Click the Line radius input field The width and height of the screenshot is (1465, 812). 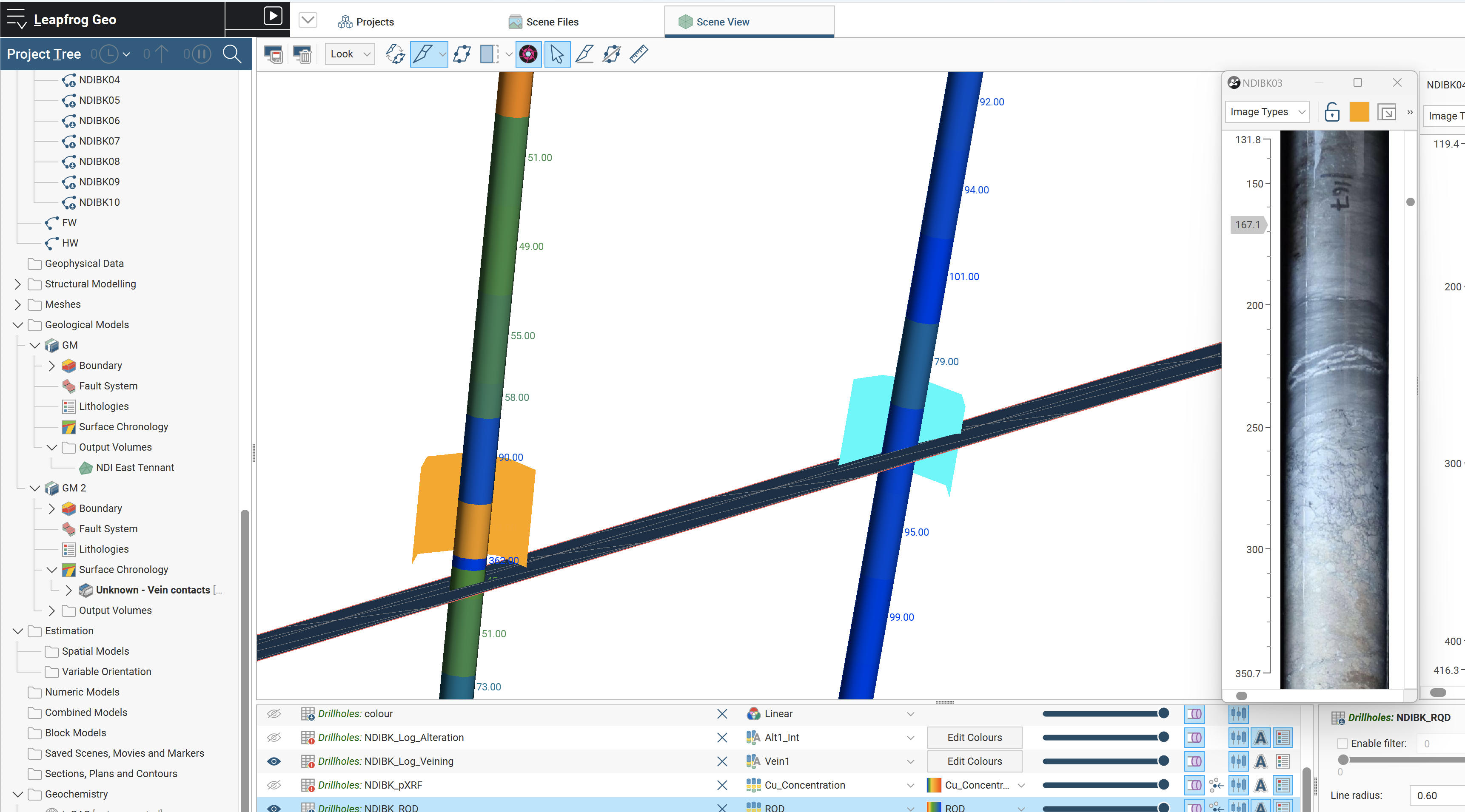coord(1436,795)
